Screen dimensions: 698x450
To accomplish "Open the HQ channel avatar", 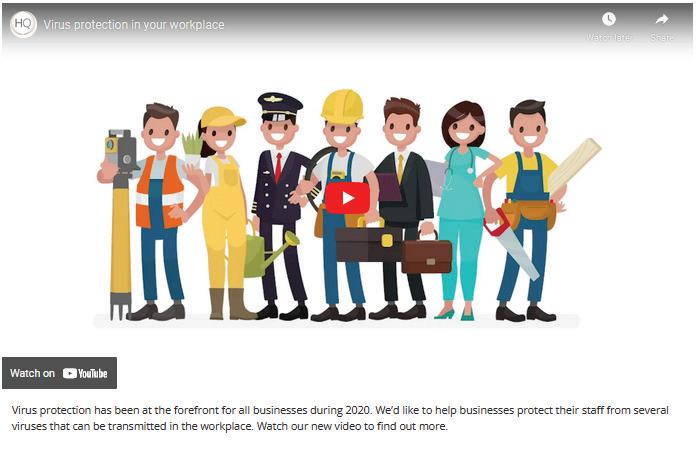I will click(23, 24).
